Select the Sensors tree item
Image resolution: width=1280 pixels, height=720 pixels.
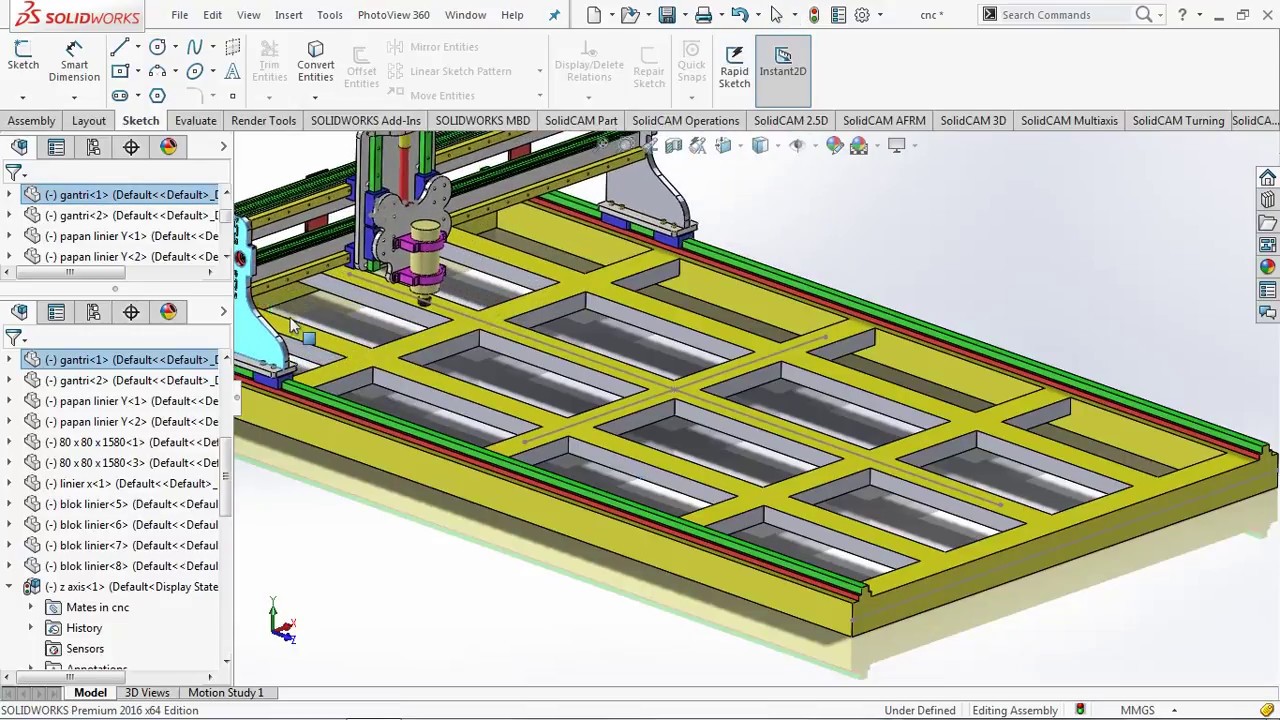(x=85, y=648)
